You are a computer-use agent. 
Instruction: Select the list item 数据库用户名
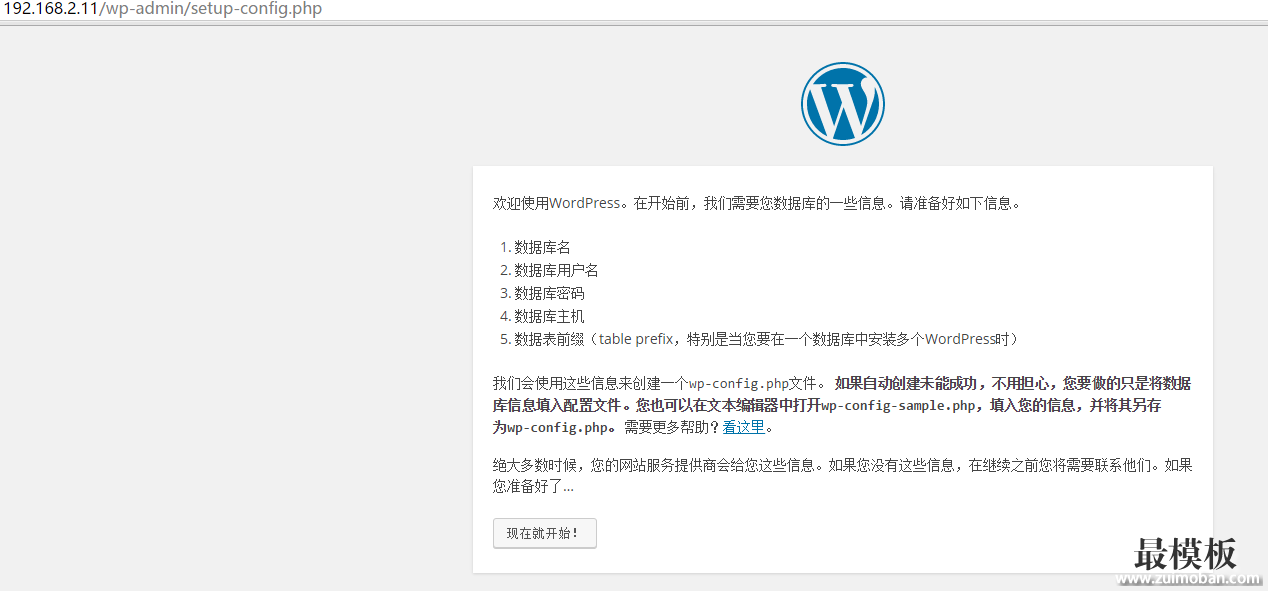[x=556, y=270]
